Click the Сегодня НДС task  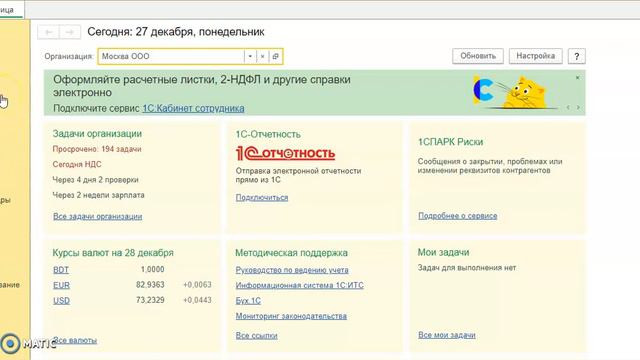click(x=77, y=164)
